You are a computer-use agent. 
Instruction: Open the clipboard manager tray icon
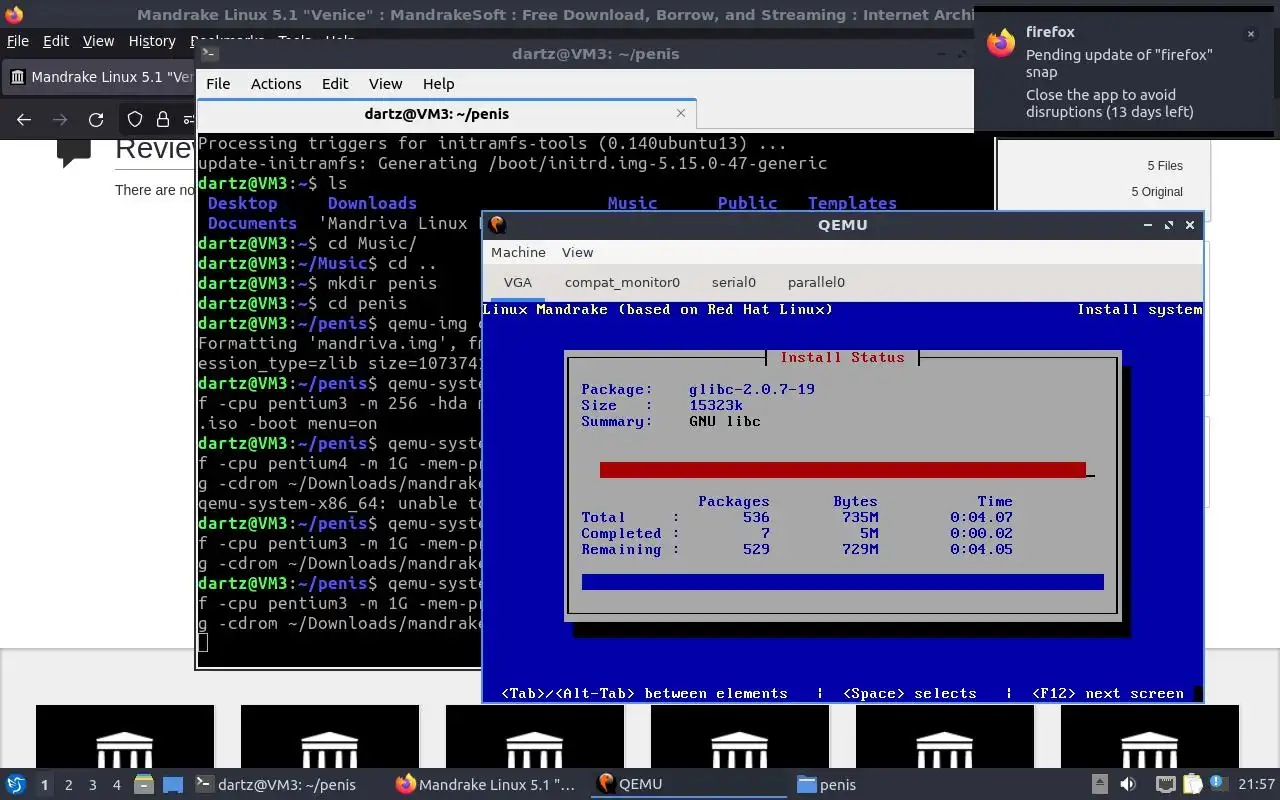point(1192,784)
